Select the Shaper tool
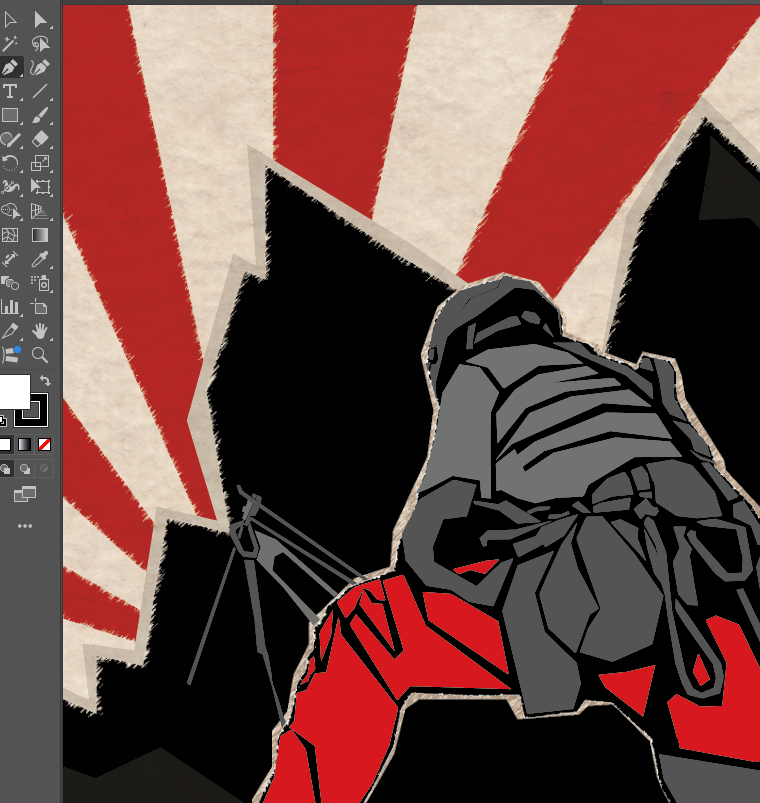This screenshot has height=803, width=760. click(x=10, y=139)
